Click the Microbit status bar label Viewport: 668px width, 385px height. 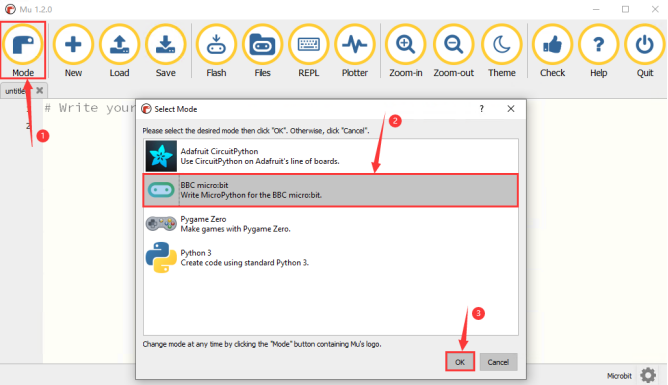click(619, 376)
